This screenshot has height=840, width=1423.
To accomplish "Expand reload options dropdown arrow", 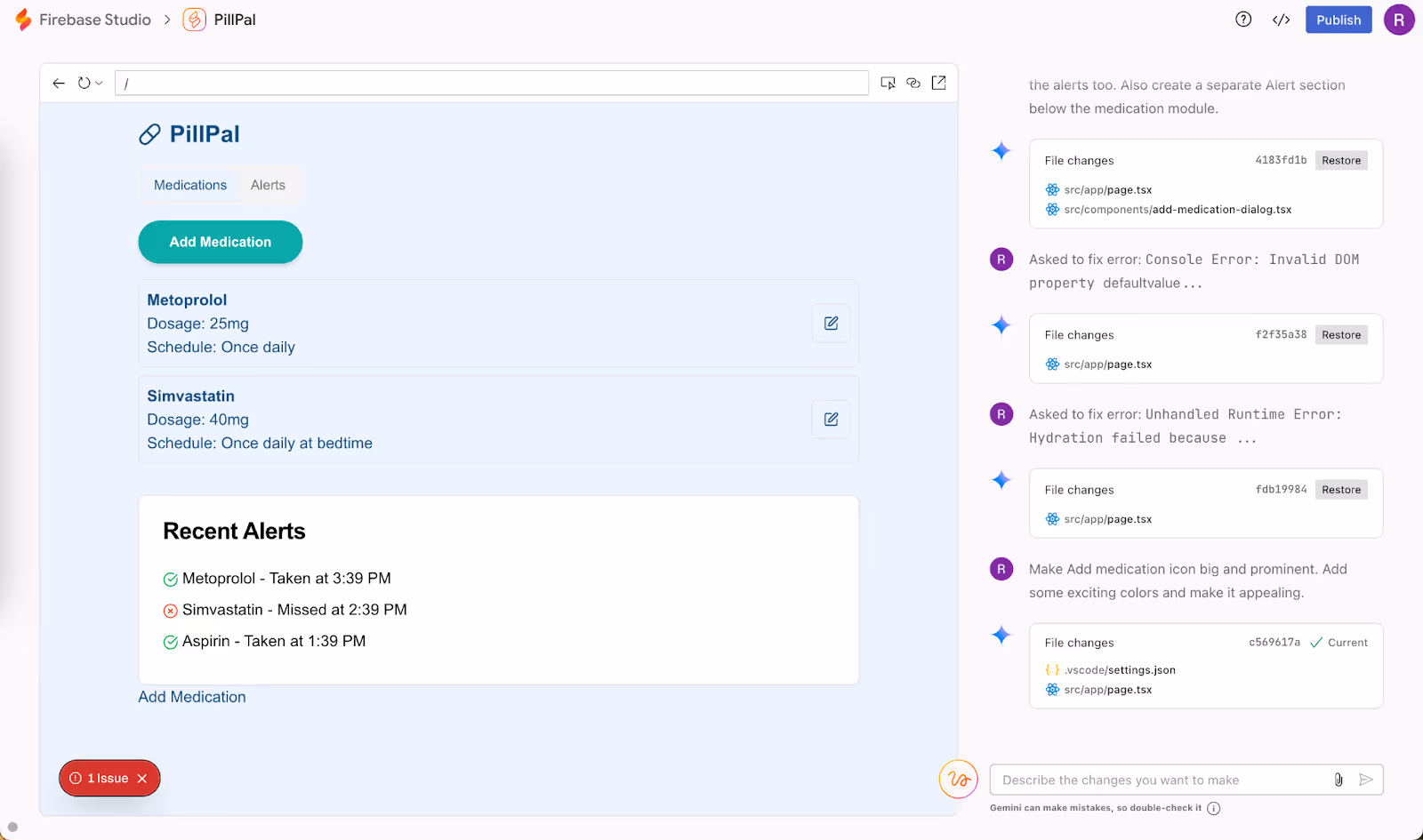I will coord(99,83).
